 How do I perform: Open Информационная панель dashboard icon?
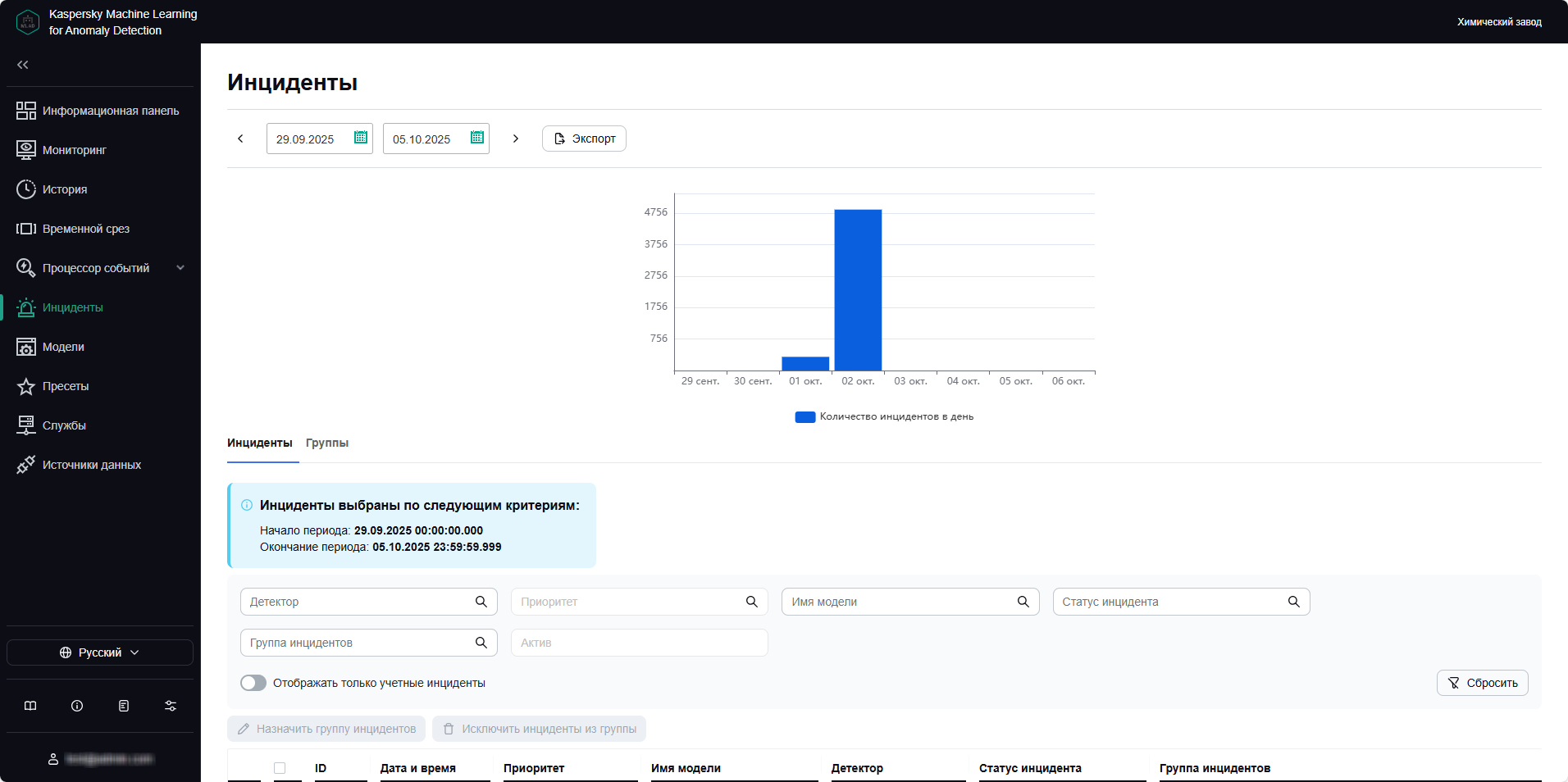[26, 111]
